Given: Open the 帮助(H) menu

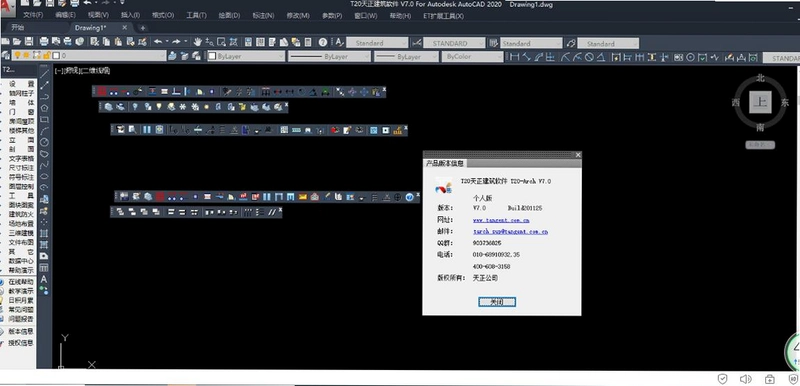Looking at the screenshot, I should [400, 15].
